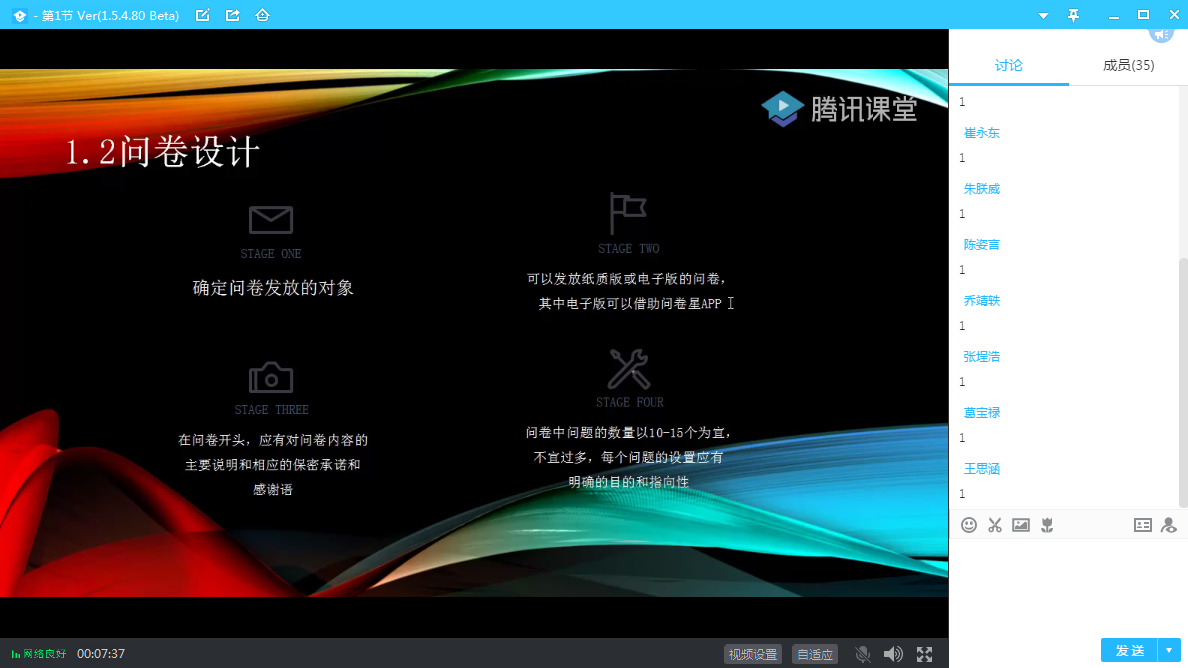Open the emoji picker in chat toolbar

click(x=968, y=525)
